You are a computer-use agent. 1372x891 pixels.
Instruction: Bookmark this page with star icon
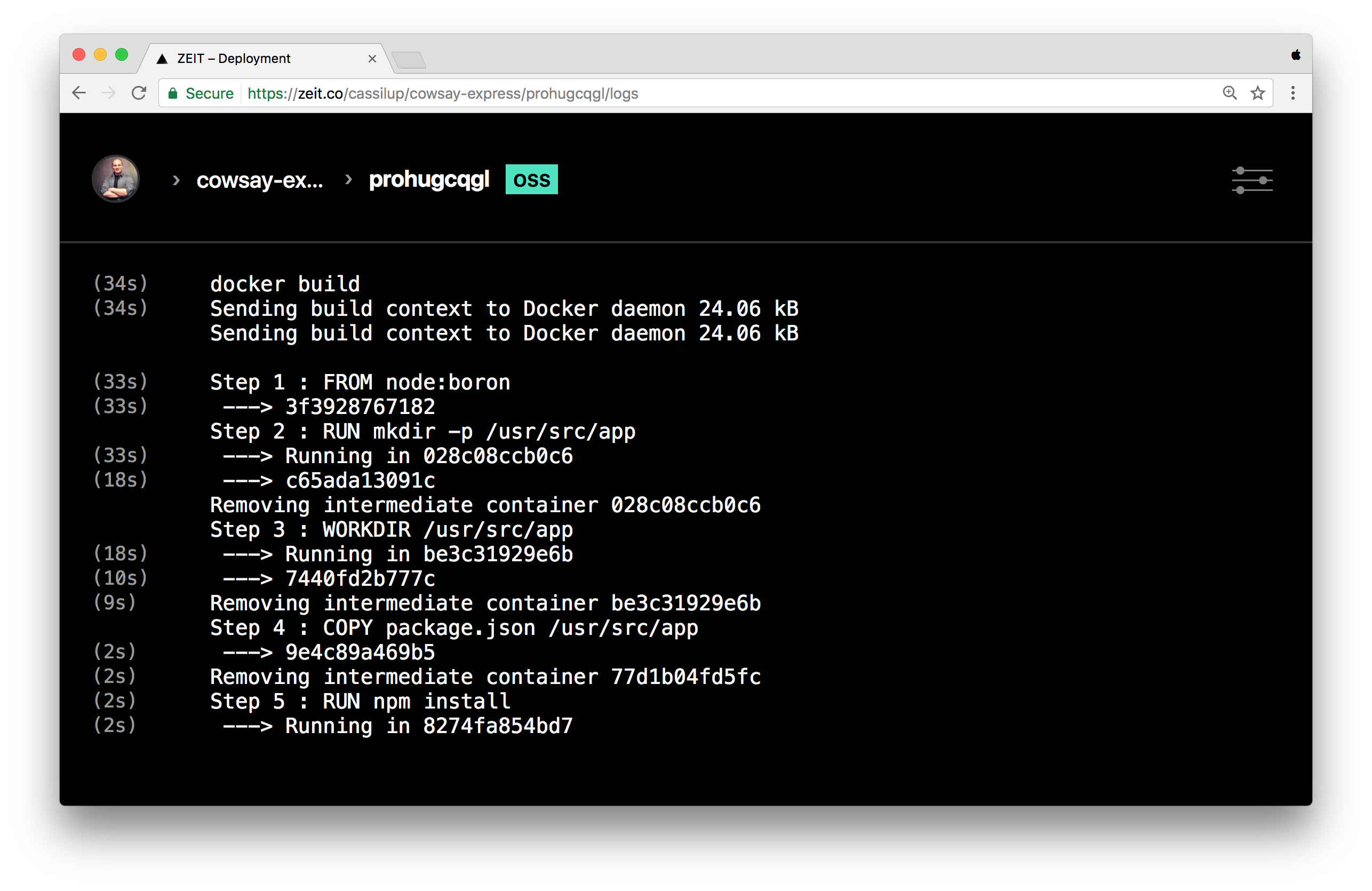[x=1257, y=93]
